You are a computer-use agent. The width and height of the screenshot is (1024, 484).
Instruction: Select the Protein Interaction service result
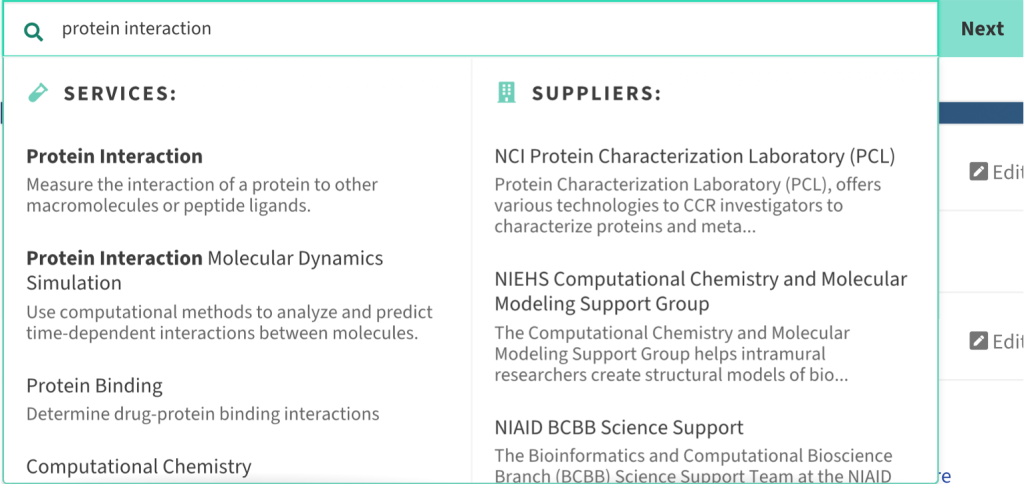click(114, 156)
